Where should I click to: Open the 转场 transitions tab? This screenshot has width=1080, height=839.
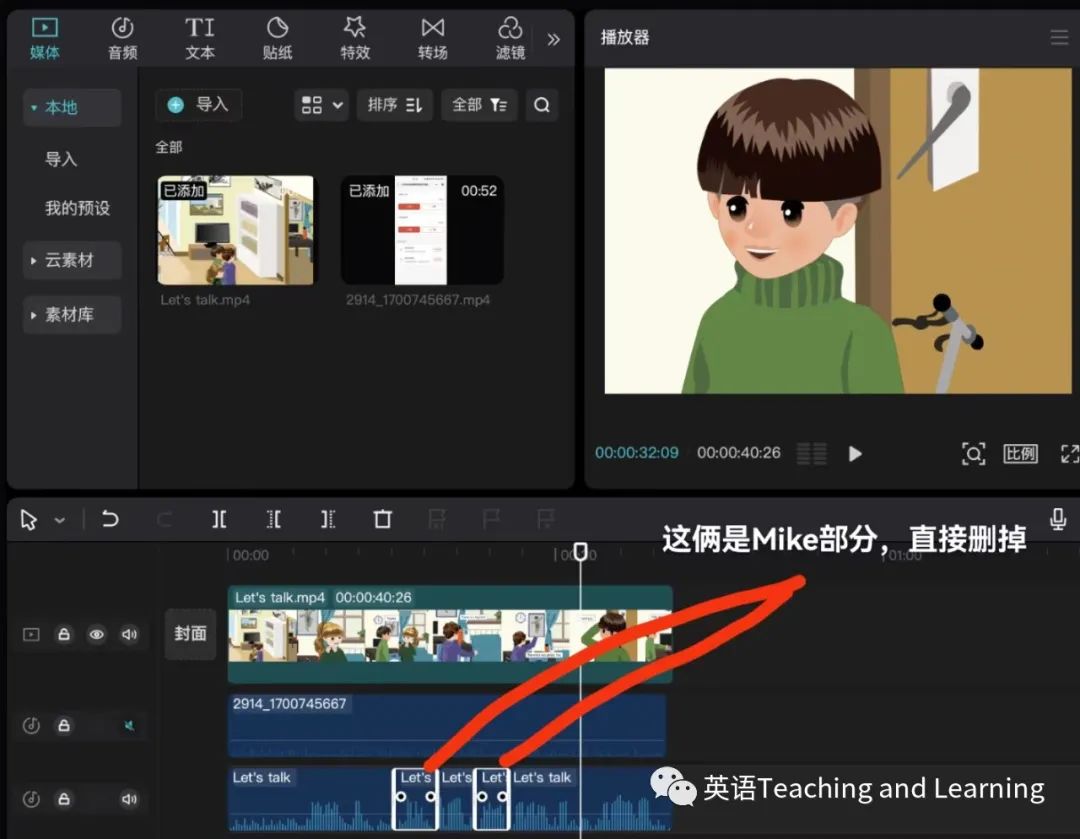(x=433, y=39)
